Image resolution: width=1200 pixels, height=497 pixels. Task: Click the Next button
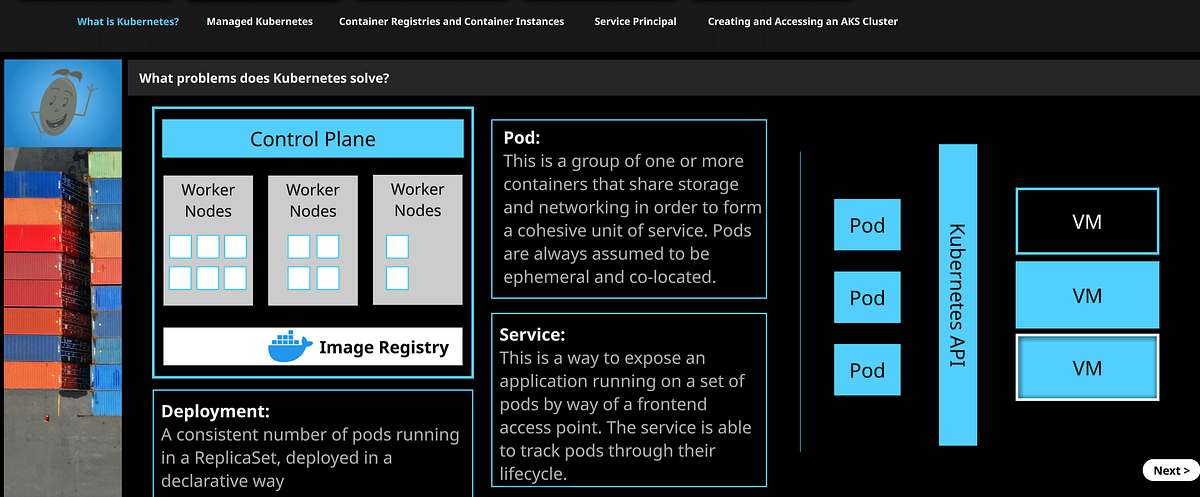click(1171, 470)
